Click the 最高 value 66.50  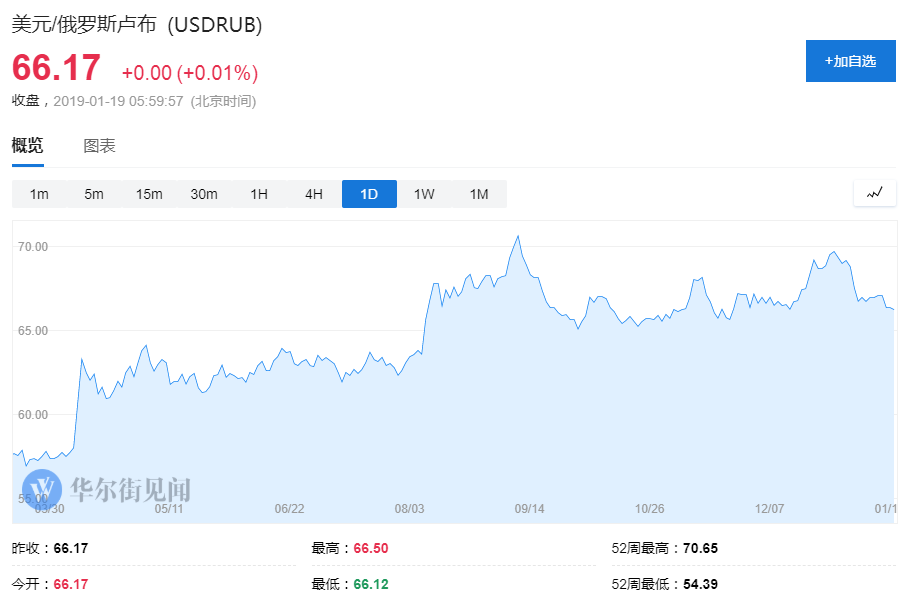370,548
